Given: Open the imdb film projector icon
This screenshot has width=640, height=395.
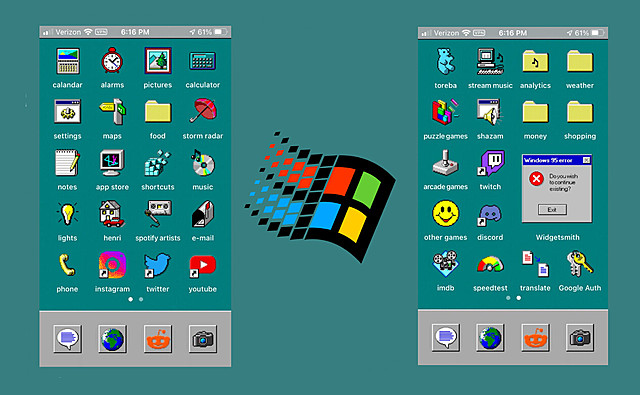Looking at the screenshot, I should (x=445, y=264).
